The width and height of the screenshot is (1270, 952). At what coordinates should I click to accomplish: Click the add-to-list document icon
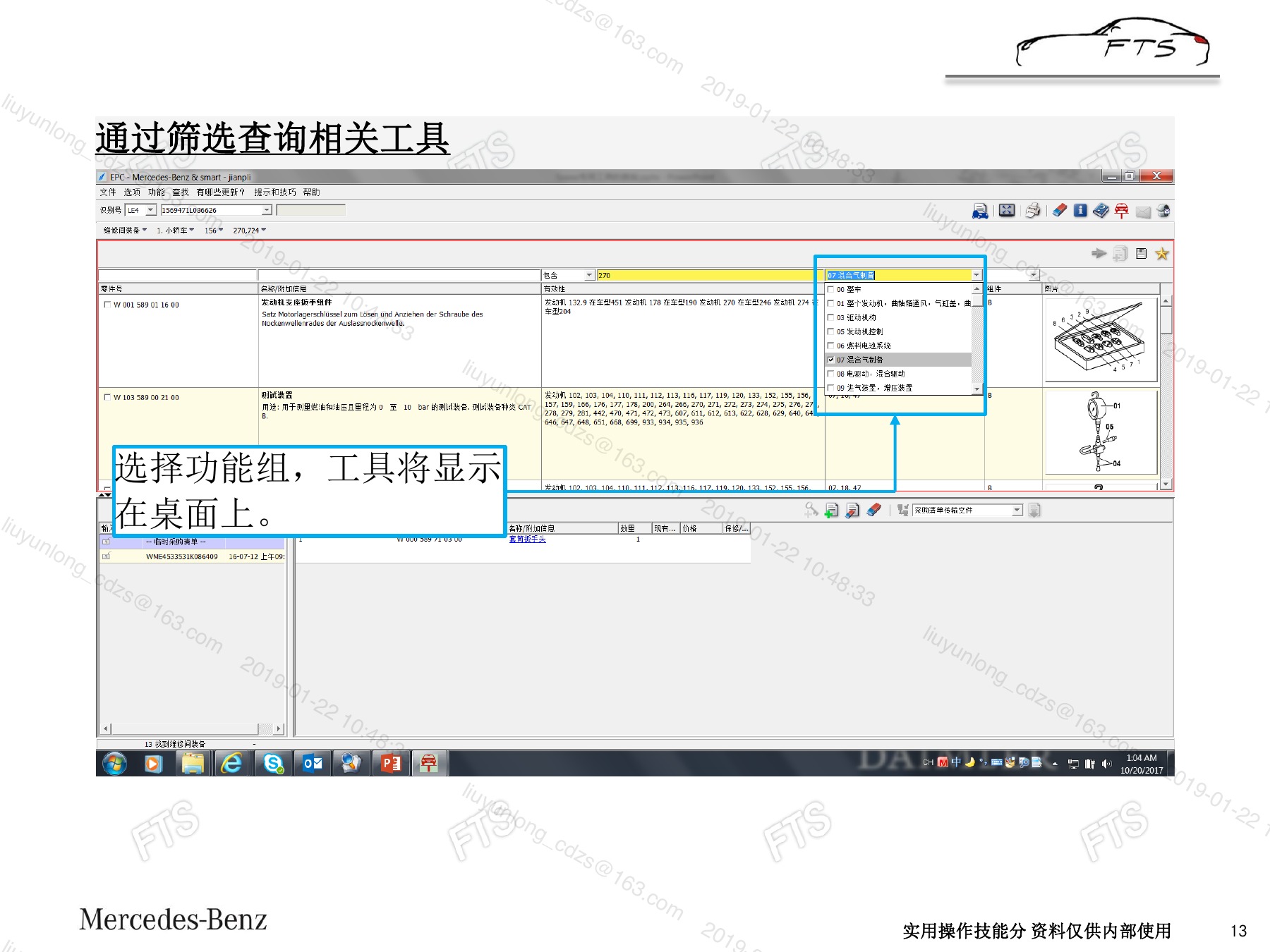1120,253
